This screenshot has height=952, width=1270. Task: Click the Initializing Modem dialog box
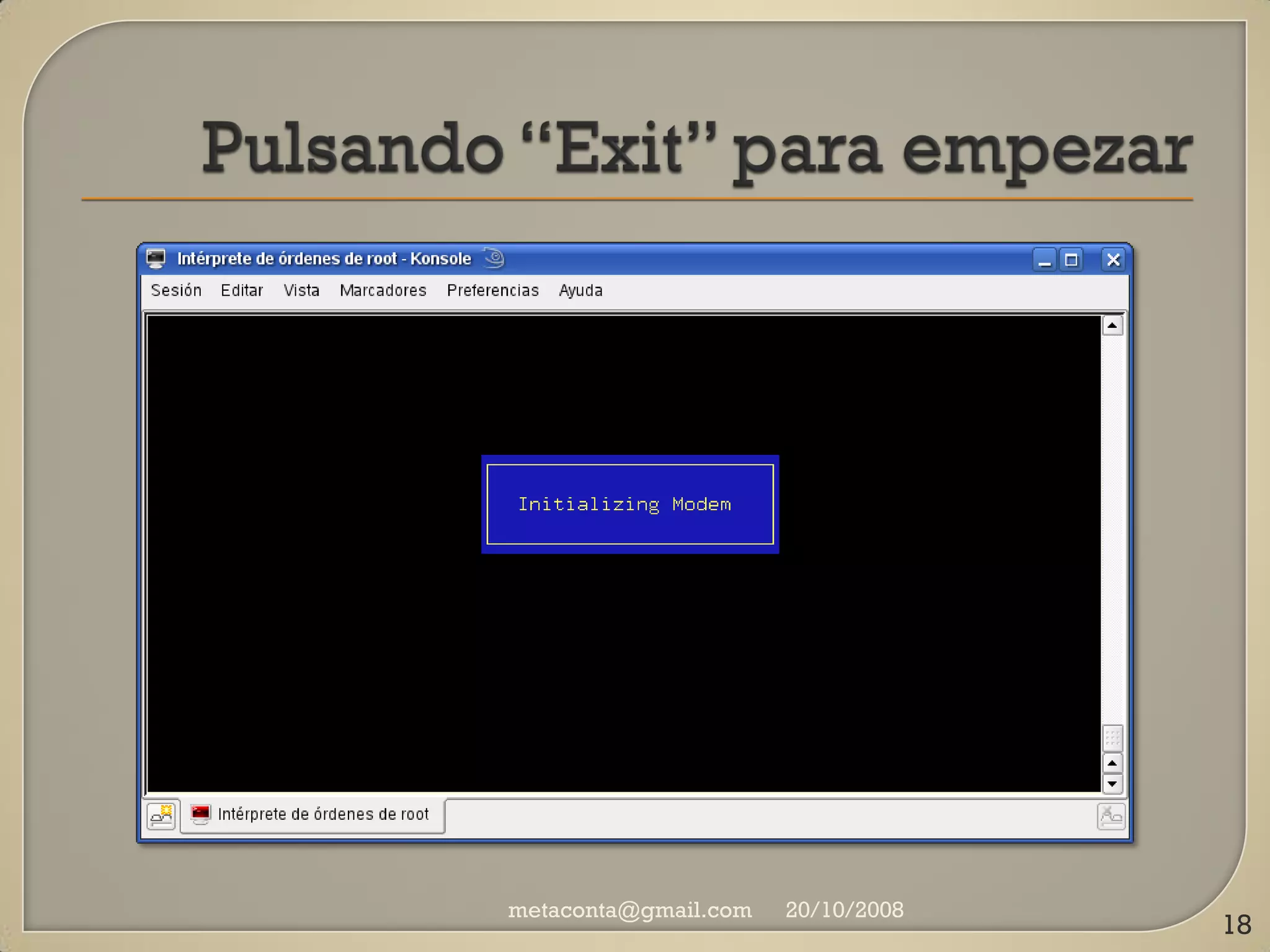tap(629, 504)
